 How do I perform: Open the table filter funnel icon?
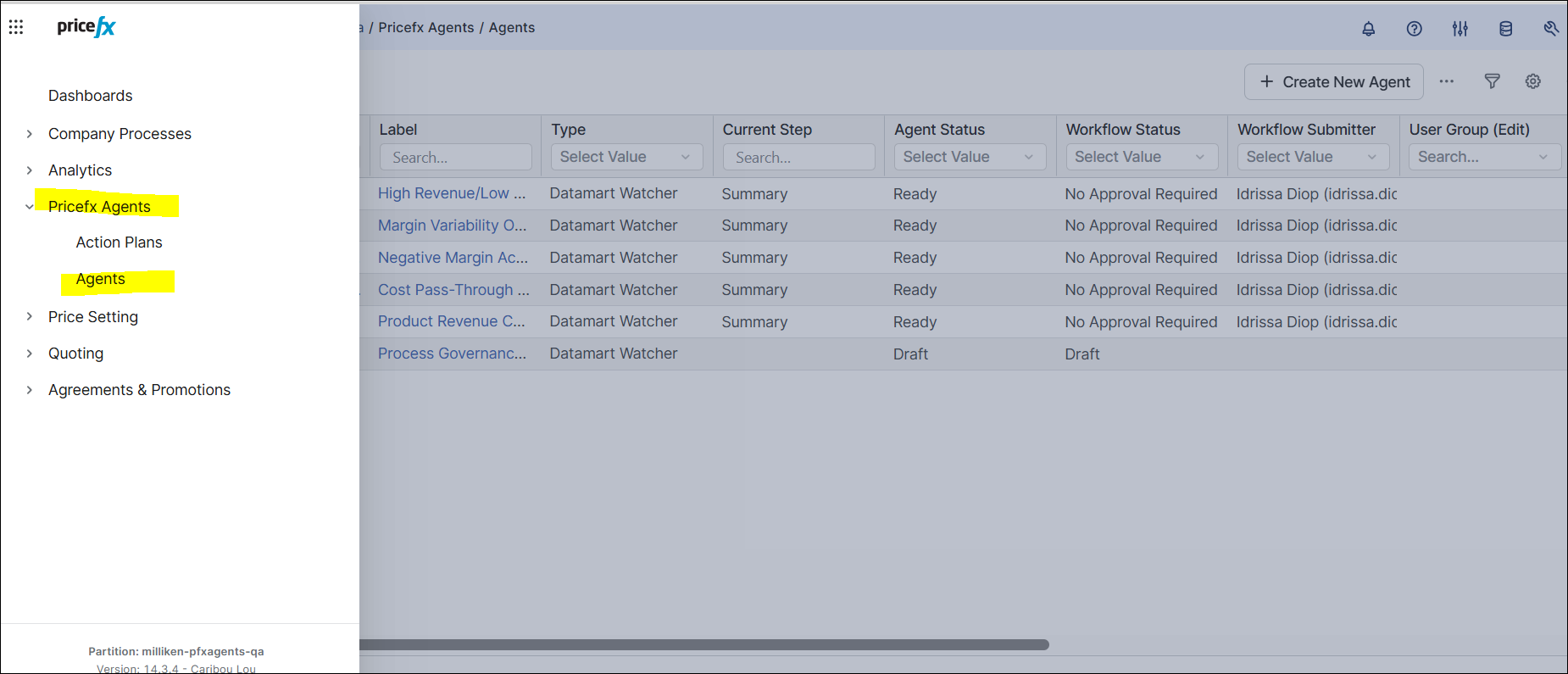click(x=1492, y=81)
